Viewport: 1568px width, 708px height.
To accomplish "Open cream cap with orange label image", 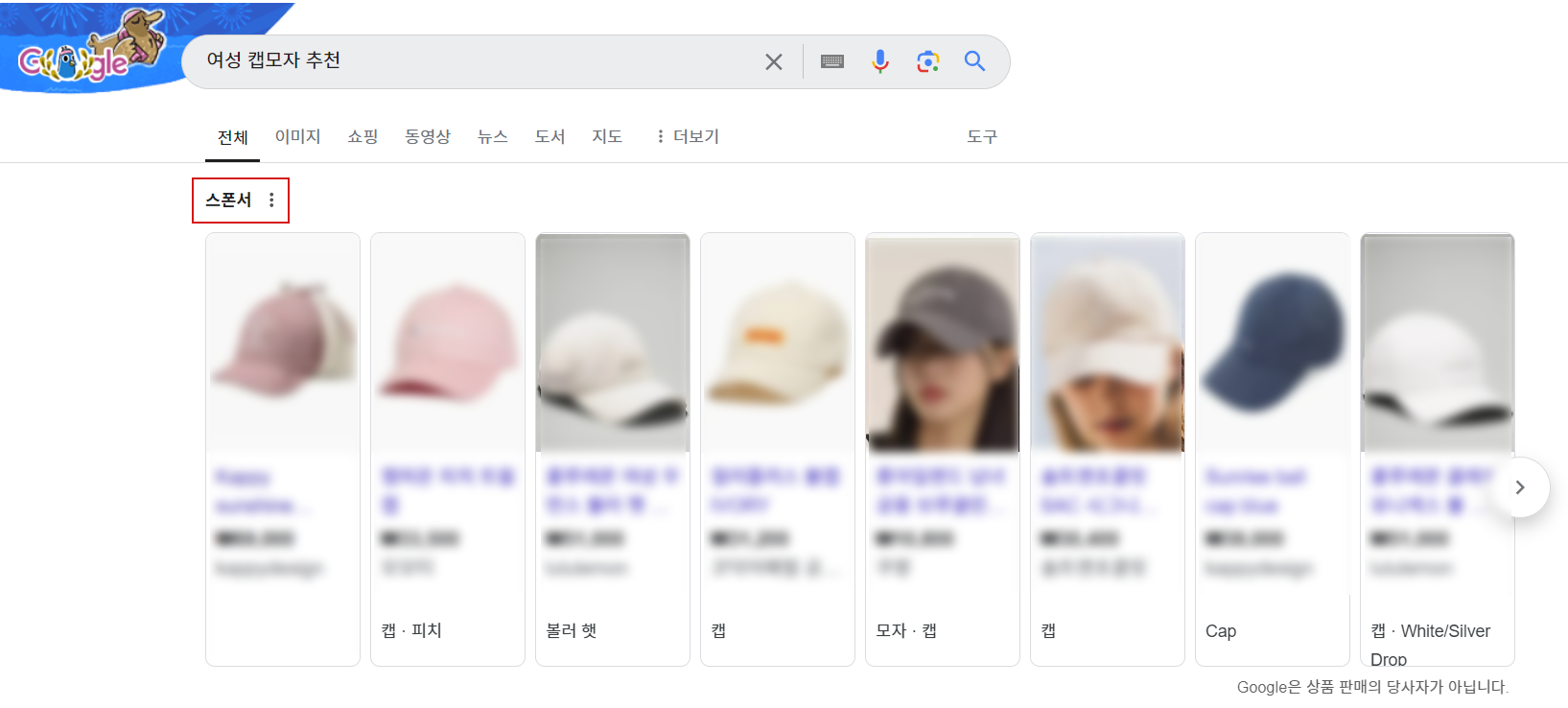I will (778, 343).
